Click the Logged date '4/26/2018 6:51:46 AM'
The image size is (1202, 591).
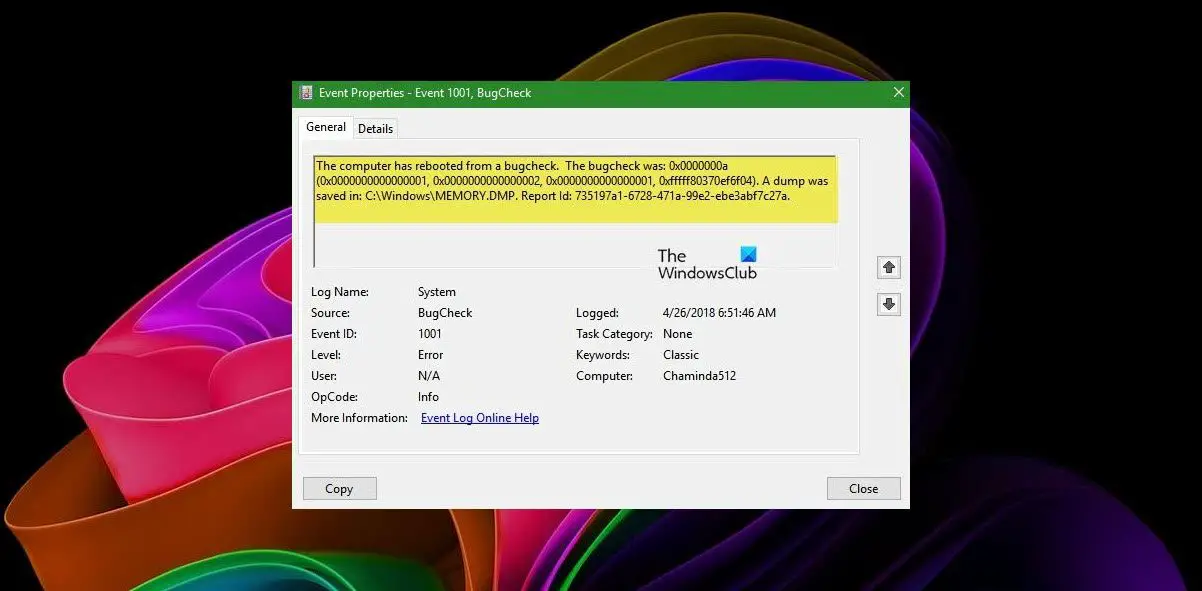pos(719,313)
